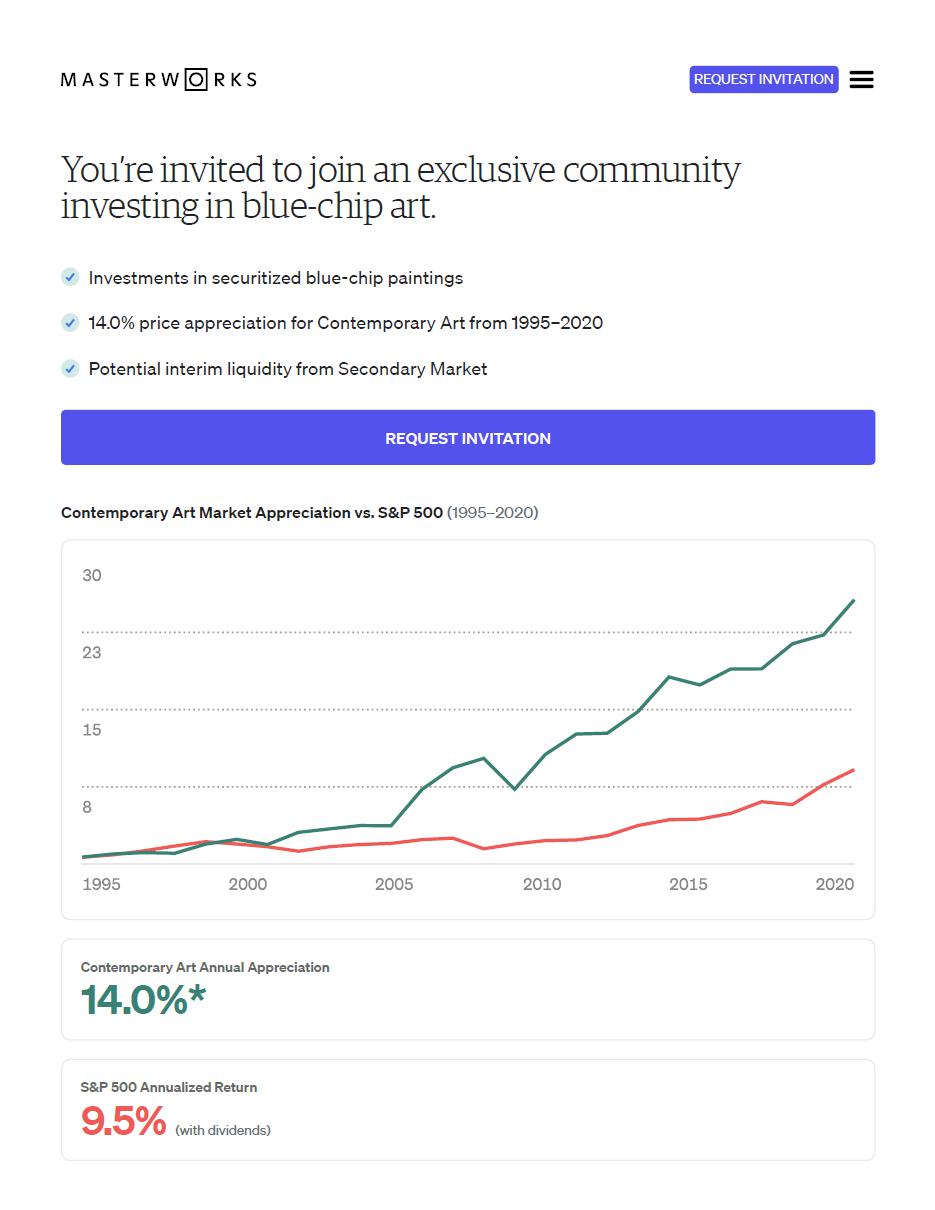
Task: Click the green 14.0%* appreciation figure
Action: 143,1000
